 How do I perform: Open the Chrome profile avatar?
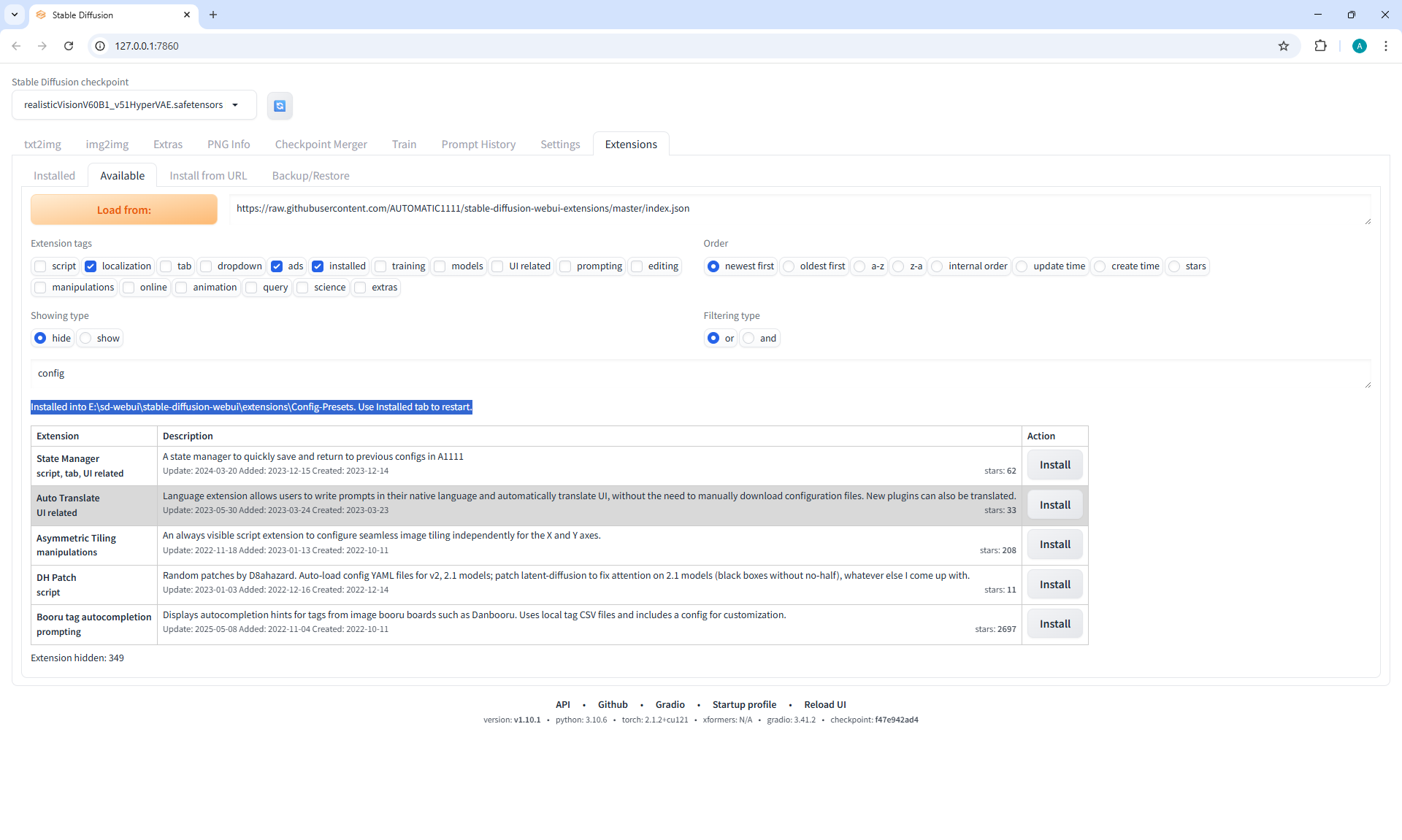(1359, 46)
